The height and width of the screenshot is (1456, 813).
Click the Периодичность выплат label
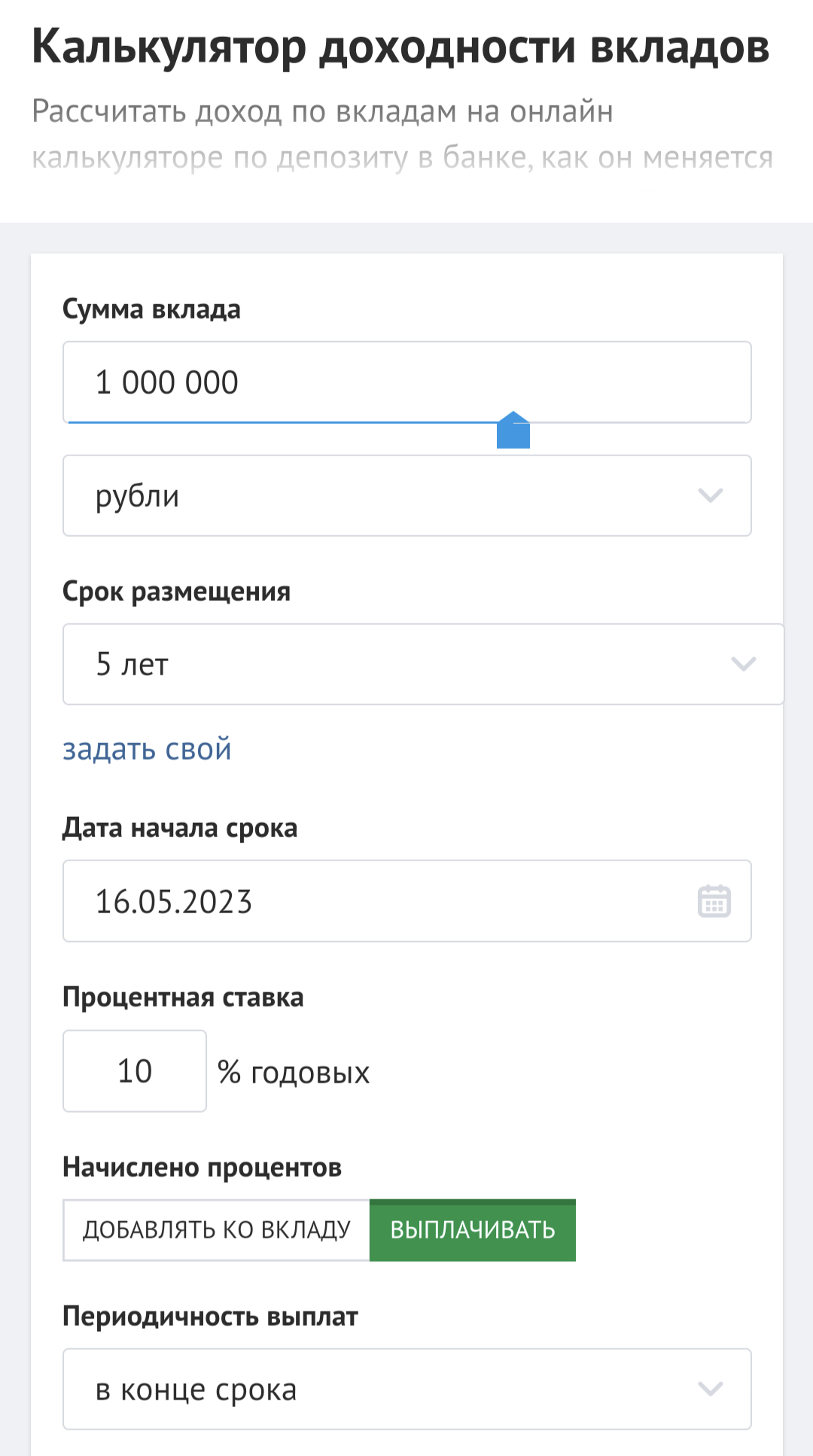click(210, 1317)
